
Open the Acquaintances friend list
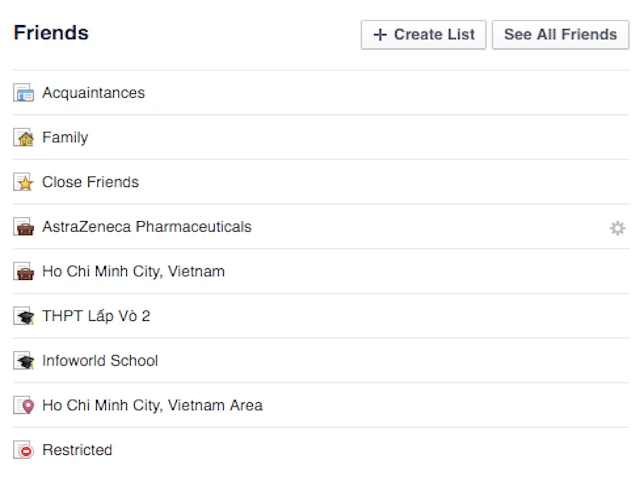(x=93, y=93)
